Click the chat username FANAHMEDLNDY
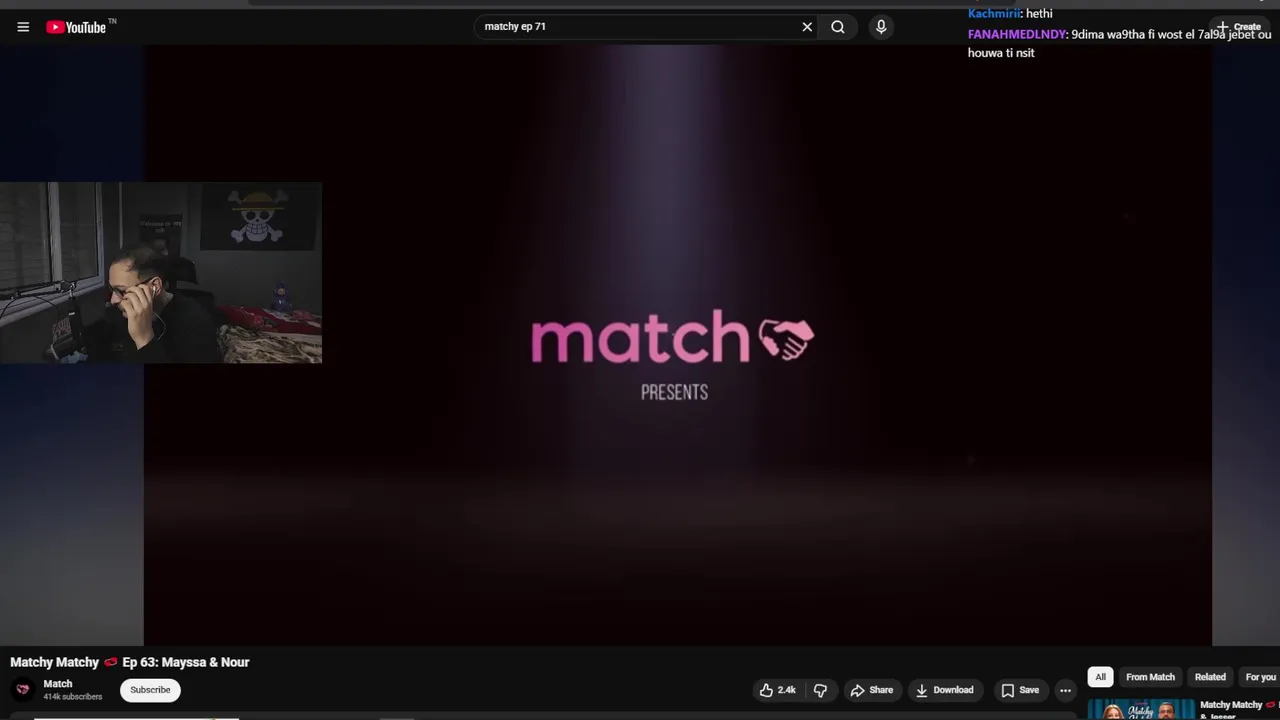This screenshot has height=720, width=1280. (1017, 34)
